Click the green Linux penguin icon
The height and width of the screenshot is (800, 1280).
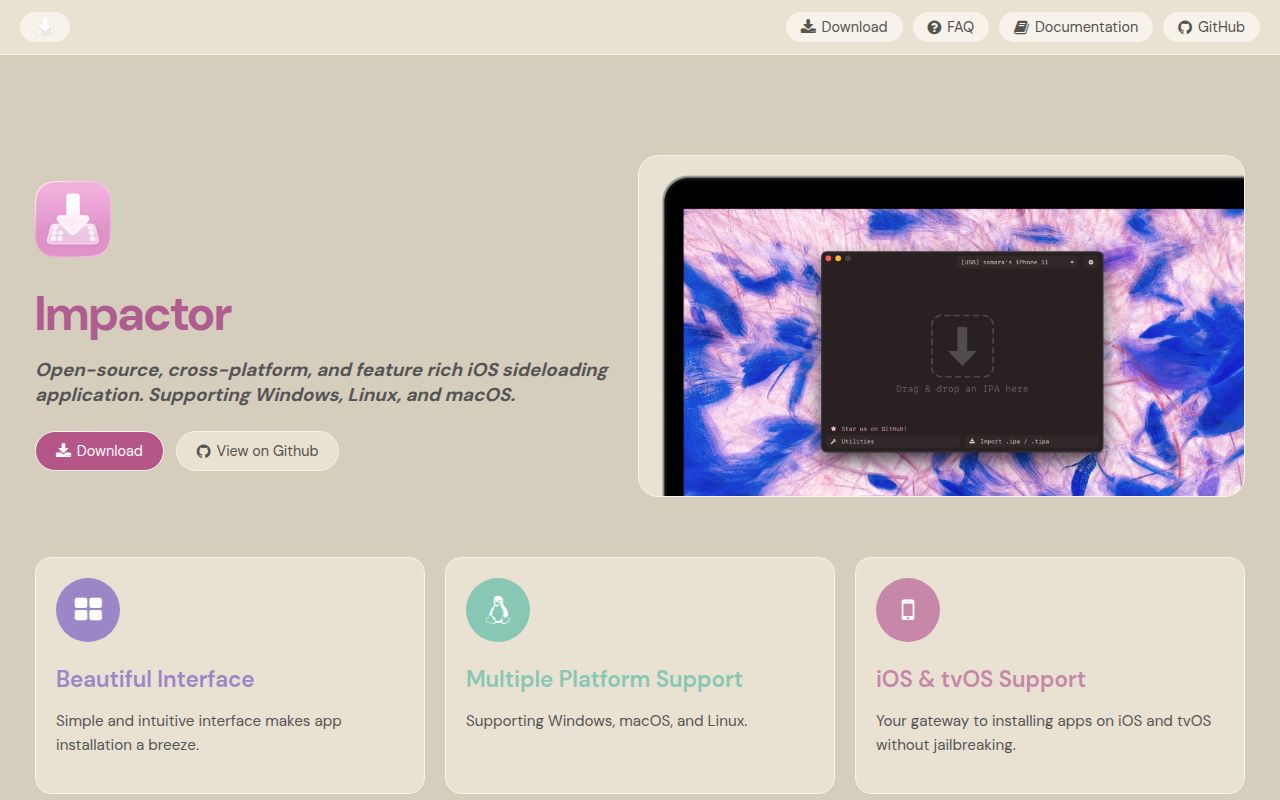click(x=498, y=610)
